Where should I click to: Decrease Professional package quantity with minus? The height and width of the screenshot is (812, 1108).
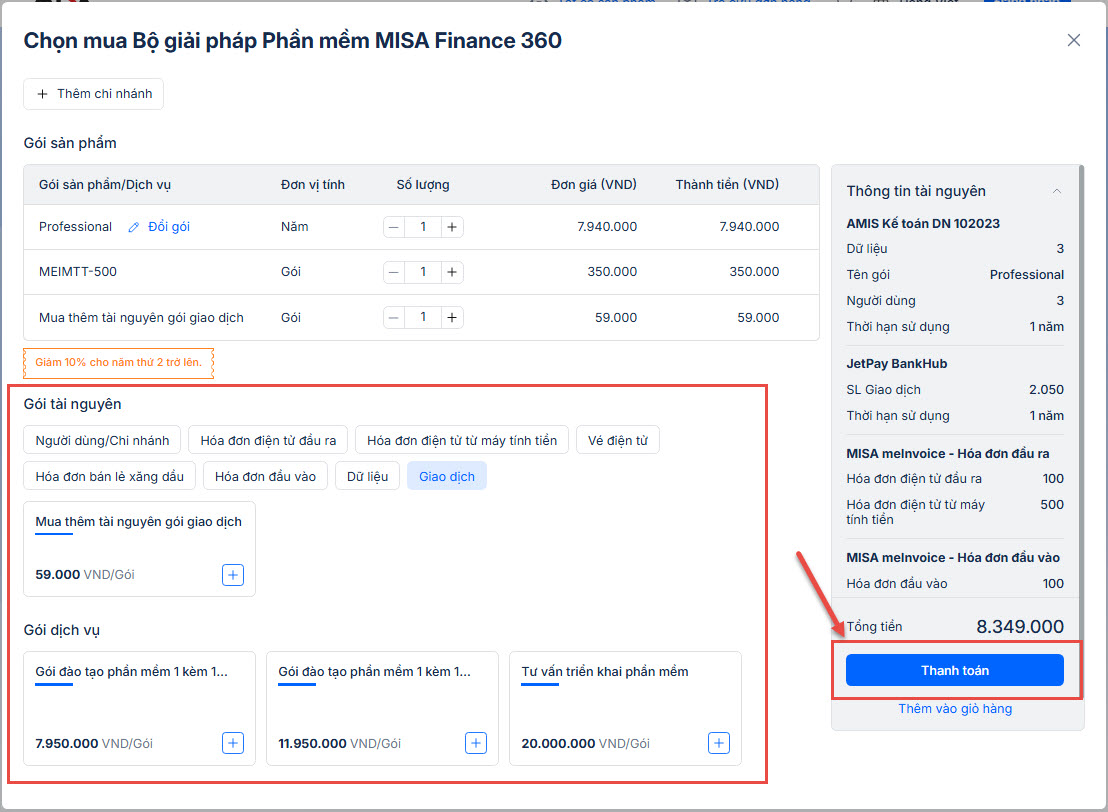click(394, 227)
